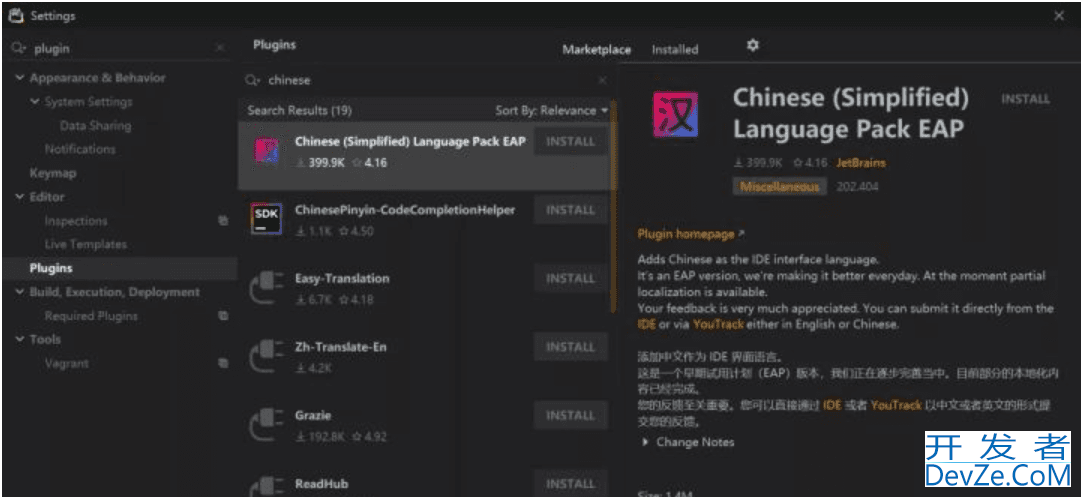The height and width of the screenshot is (497, 1081).
Task: Select Plugins in settings tree
Action: pyautogui.click(x=51, y=268)
